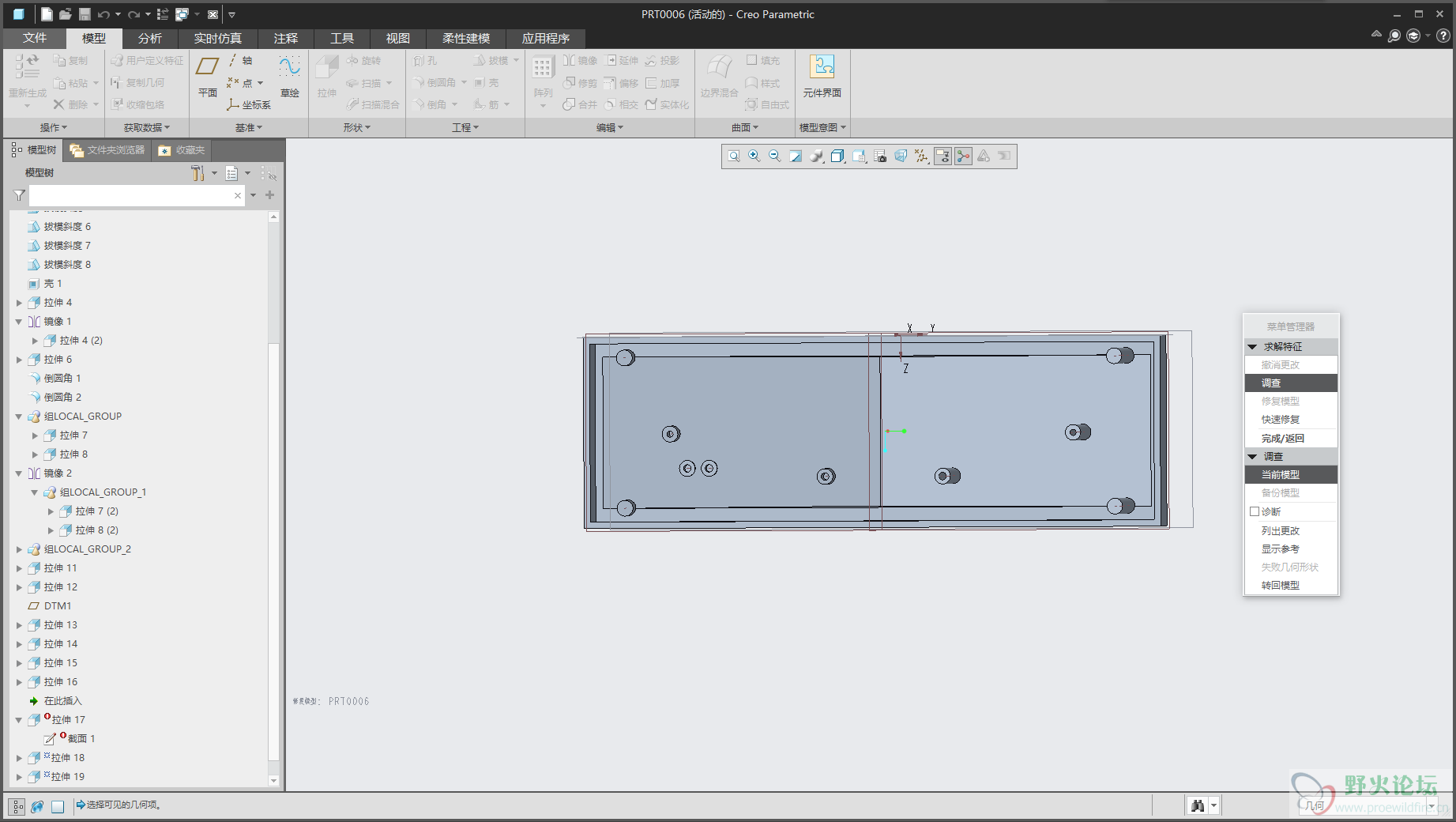Select the 壳 1 feature in tree
Image resolution: width=1456 pixels, height=822 pixels.
point(44,284)
